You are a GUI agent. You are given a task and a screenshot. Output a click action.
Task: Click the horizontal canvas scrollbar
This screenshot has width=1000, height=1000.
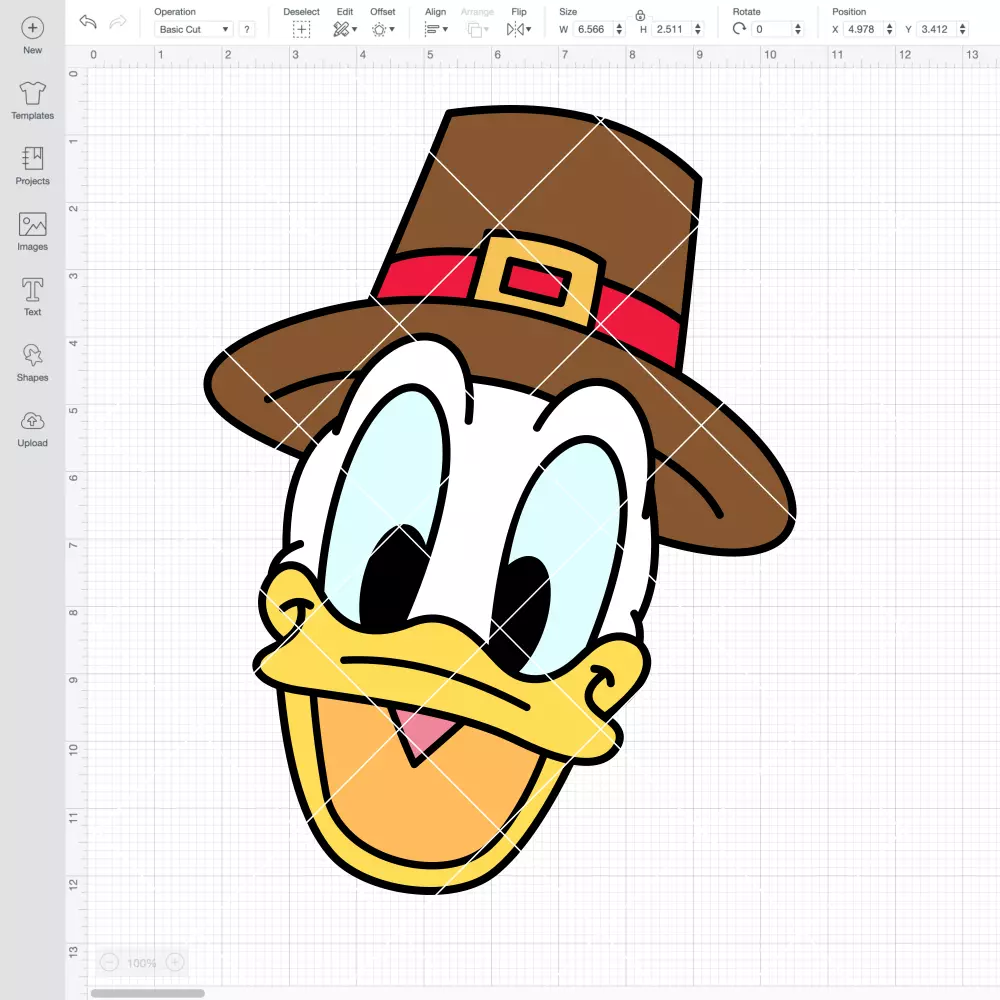click(x=147, y=993)
